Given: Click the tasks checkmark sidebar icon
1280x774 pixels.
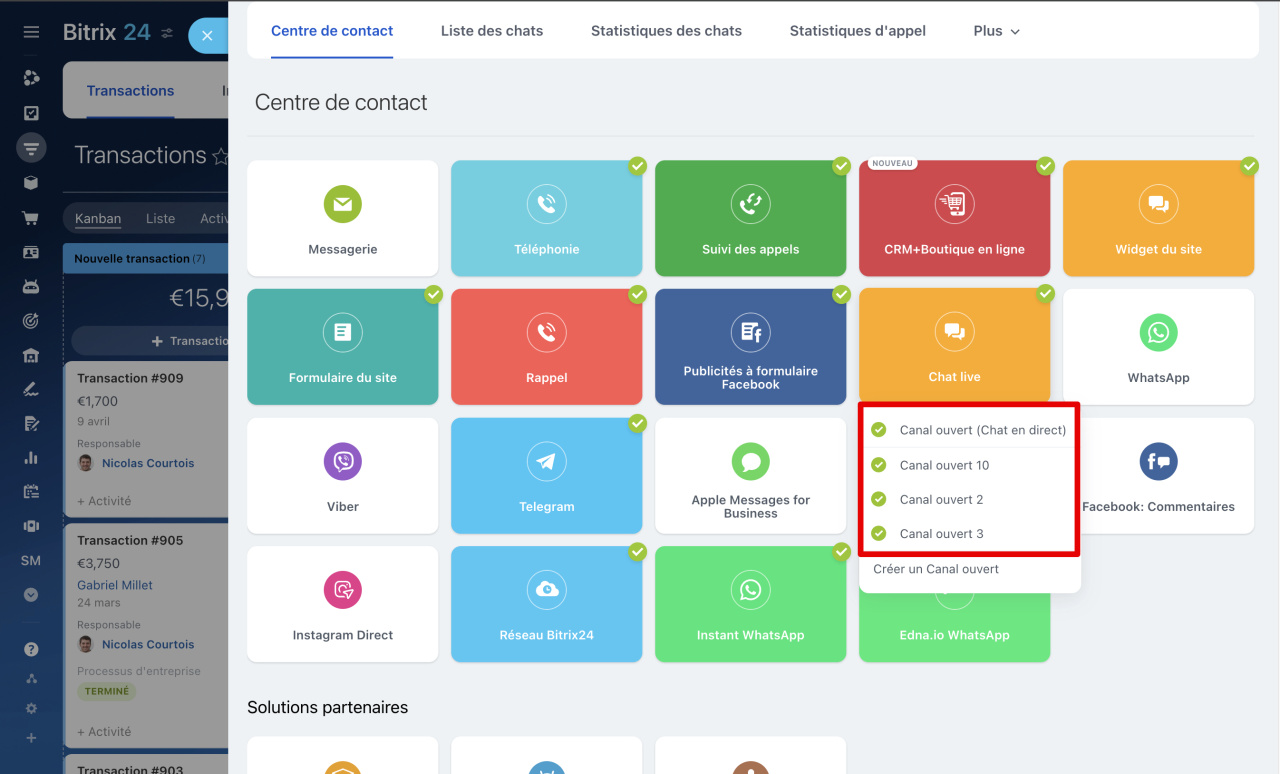Looking at the screenshot, I should tap(31, 113).
